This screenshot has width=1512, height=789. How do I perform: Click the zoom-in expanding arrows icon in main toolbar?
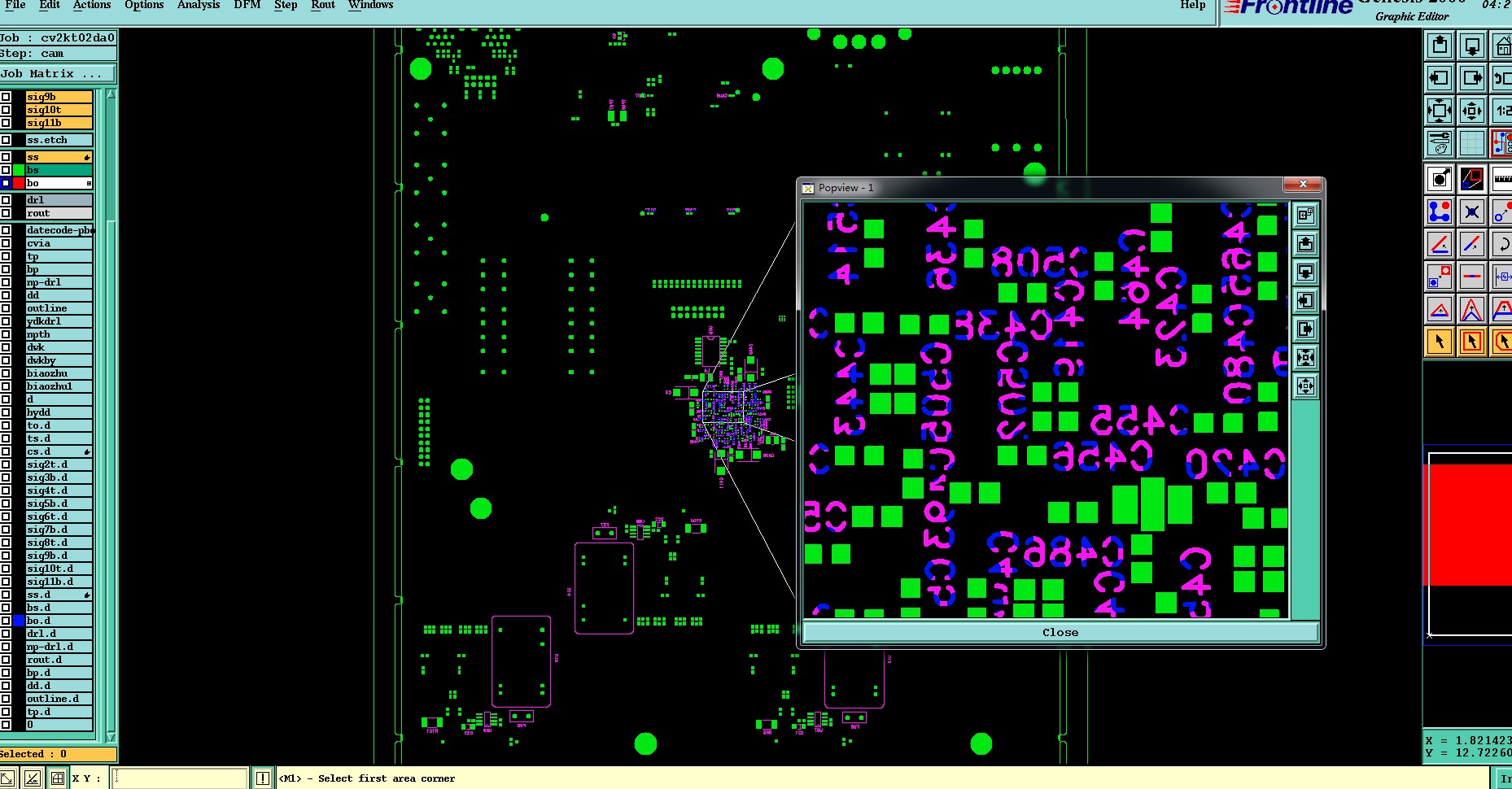[1440, 111]
